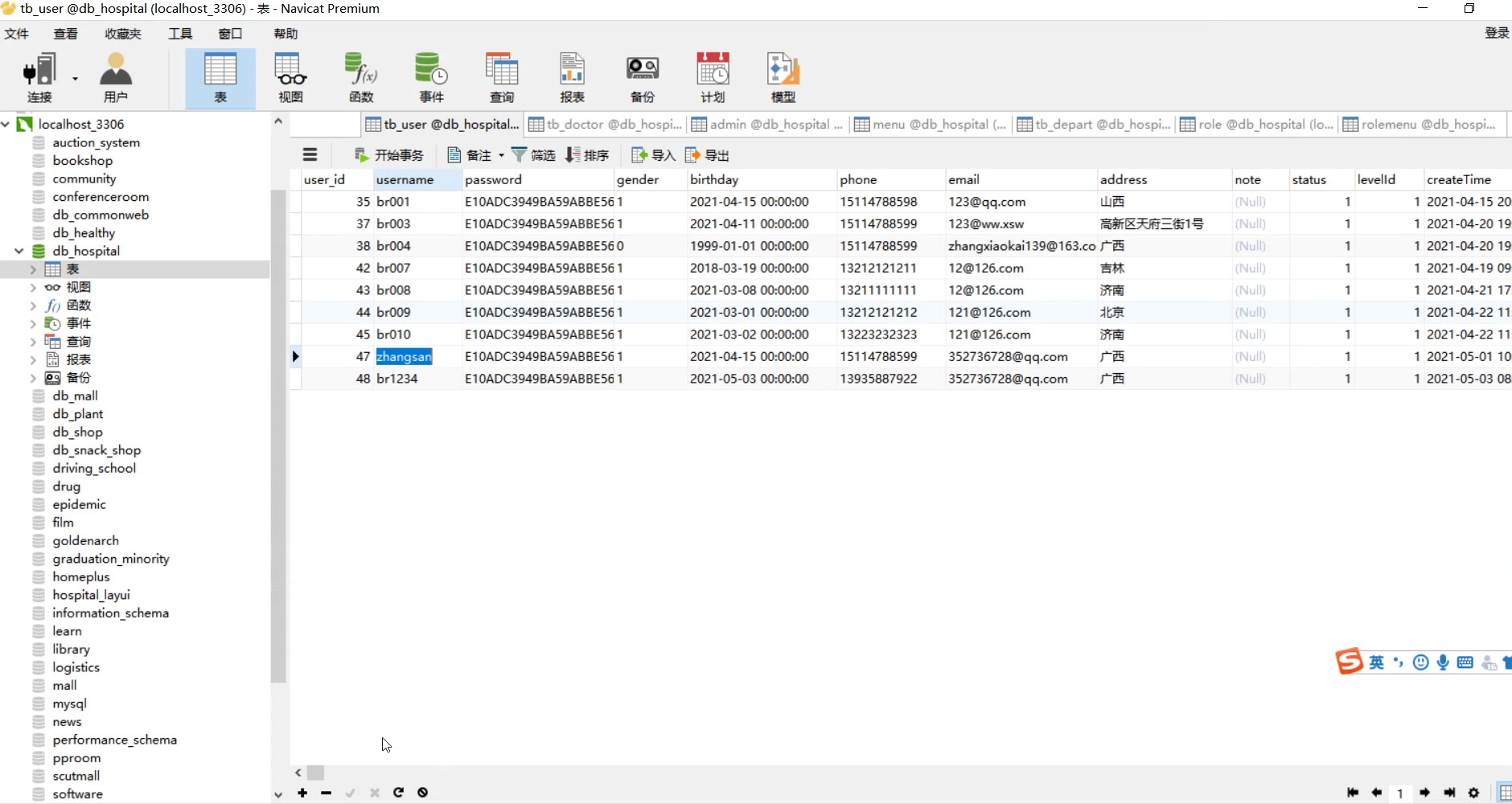The width and height of the screenshot is (1512, 804).
Task: Open the Backup (备份) toolbar icon
Action: 642,78
